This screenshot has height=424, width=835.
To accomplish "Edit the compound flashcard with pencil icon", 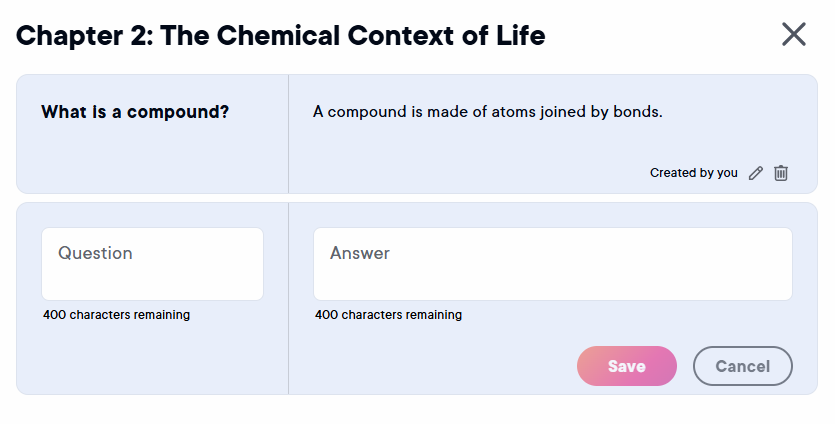I will click(756, 173).
